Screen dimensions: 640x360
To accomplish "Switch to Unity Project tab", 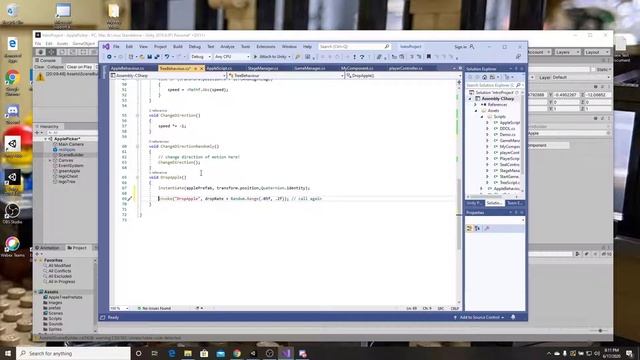I will click(77, 248).
